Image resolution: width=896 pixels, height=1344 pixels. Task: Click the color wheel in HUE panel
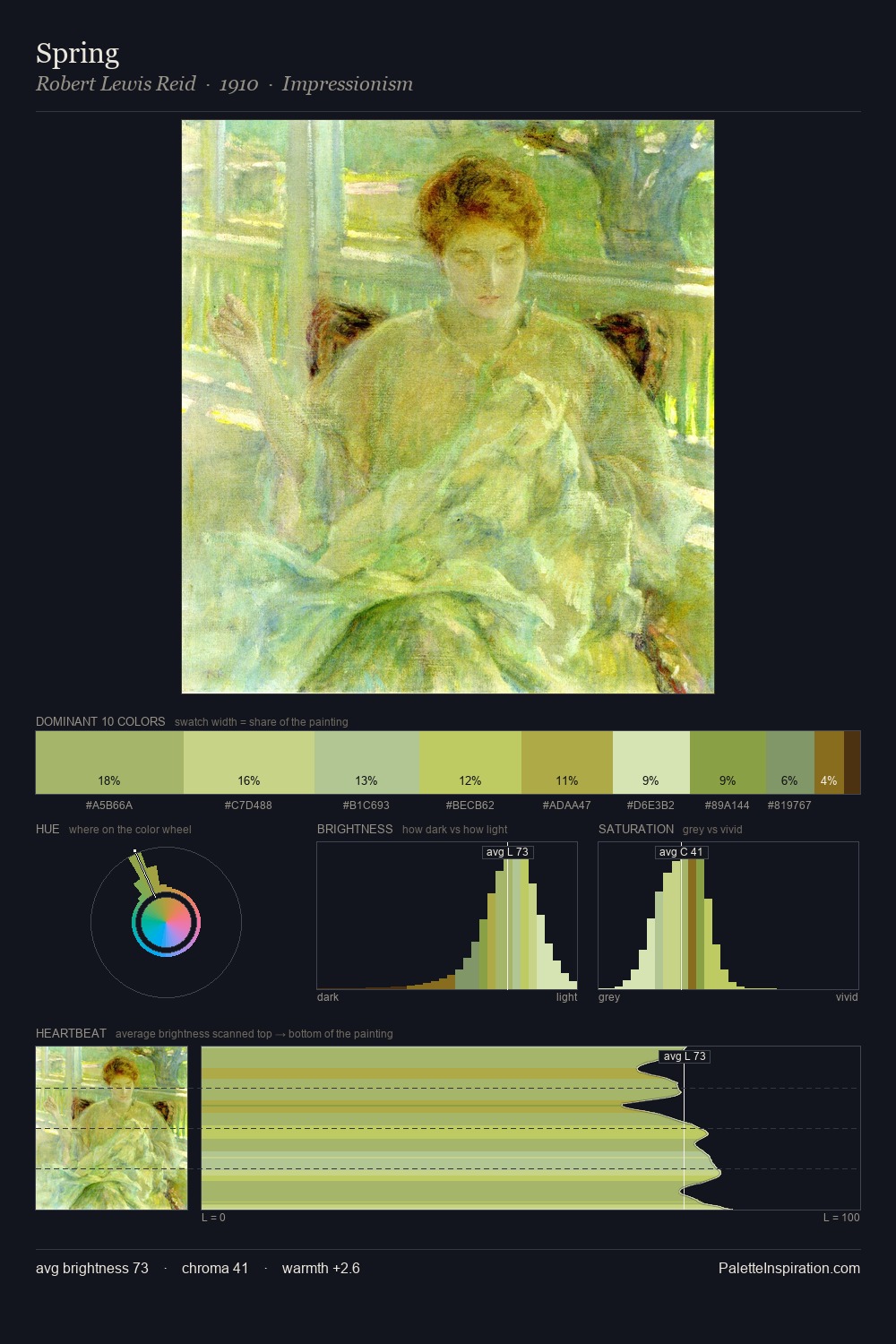tap(166, 922)
